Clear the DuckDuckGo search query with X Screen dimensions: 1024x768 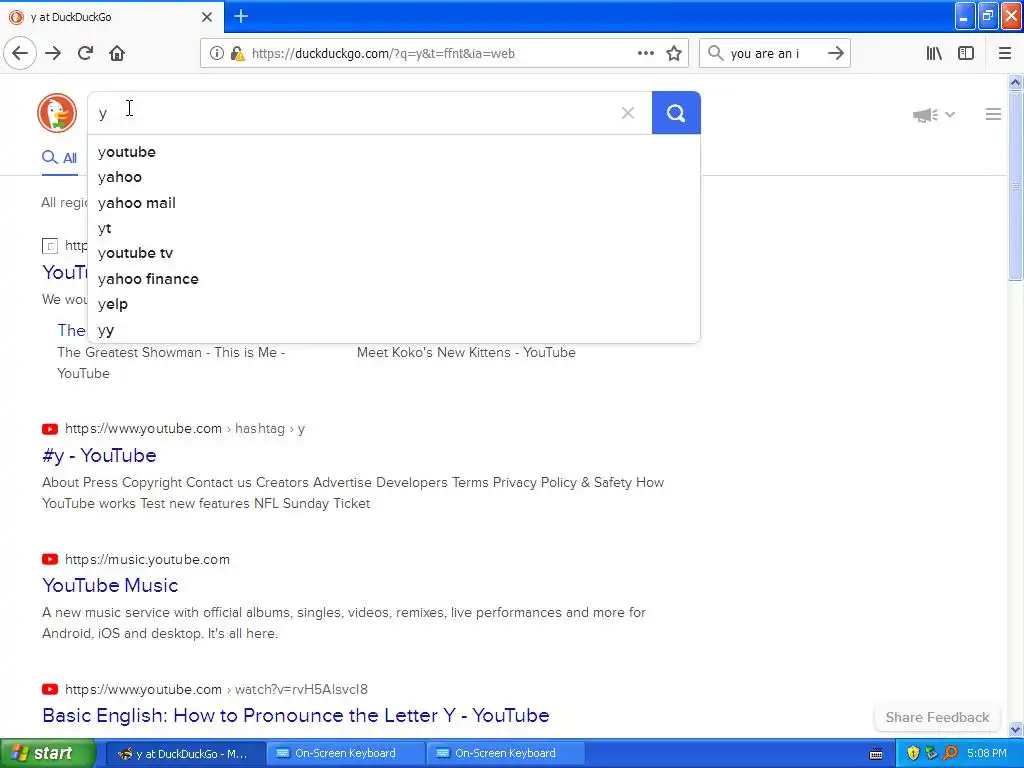click(x=628, y=113)
